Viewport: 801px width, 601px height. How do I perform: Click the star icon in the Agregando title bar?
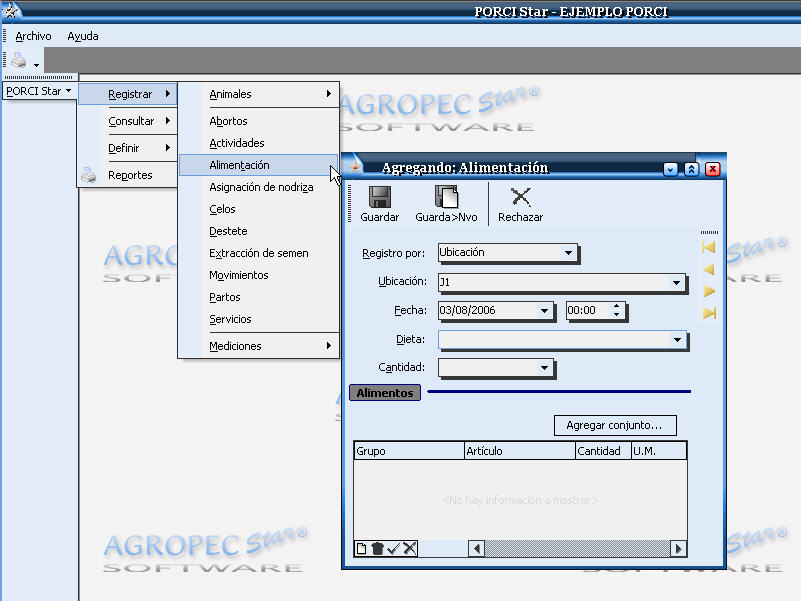[356, 167]
